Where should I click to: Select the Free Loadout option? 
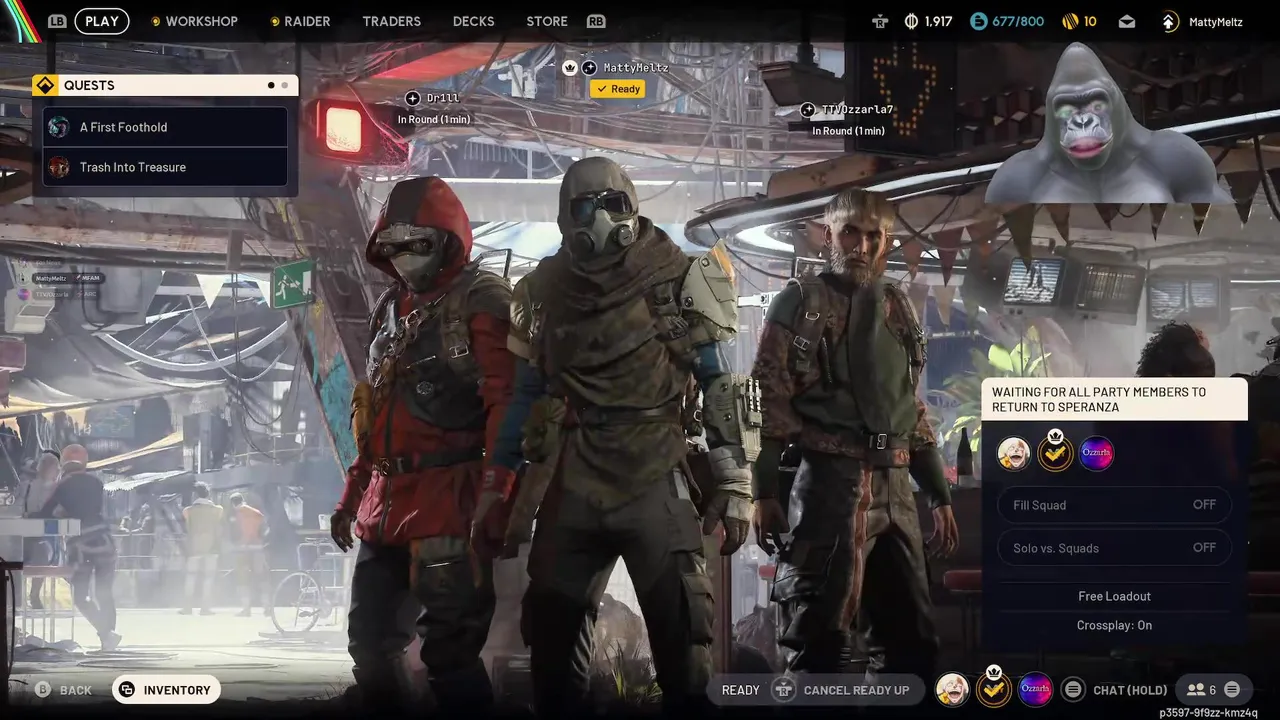click(x=1114, y=596)
